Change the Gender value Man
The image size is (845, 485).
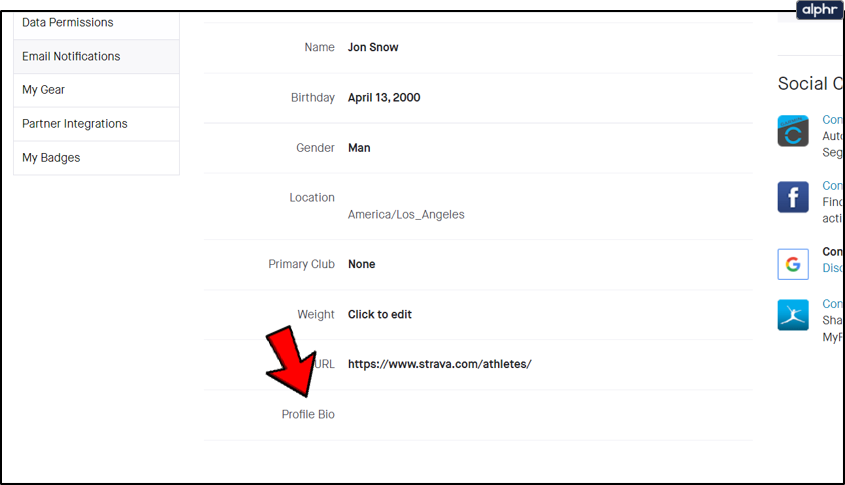359,148
